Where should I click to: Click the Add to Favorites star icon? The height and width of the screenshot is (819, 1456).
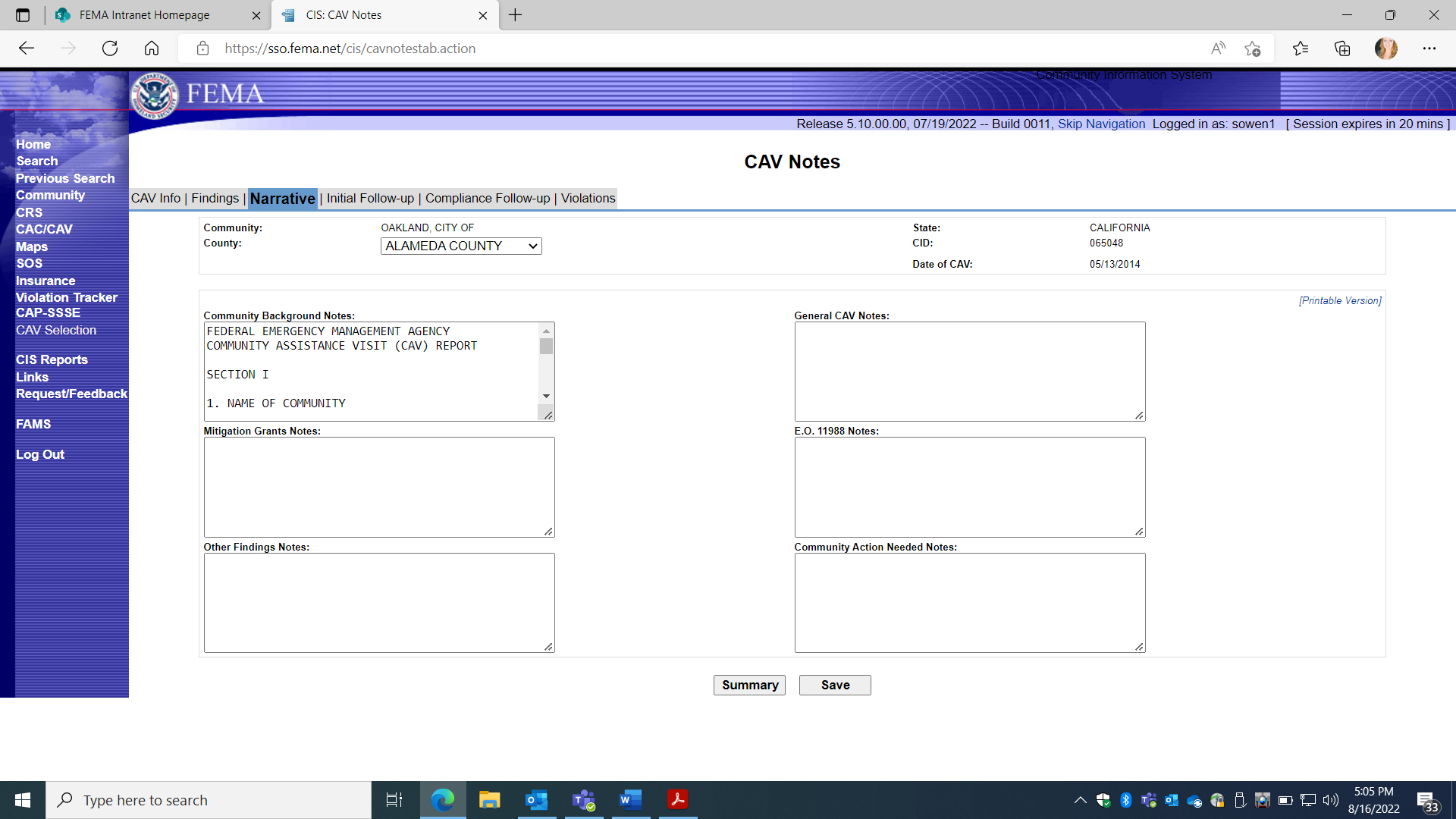[x=1252, y=49]
